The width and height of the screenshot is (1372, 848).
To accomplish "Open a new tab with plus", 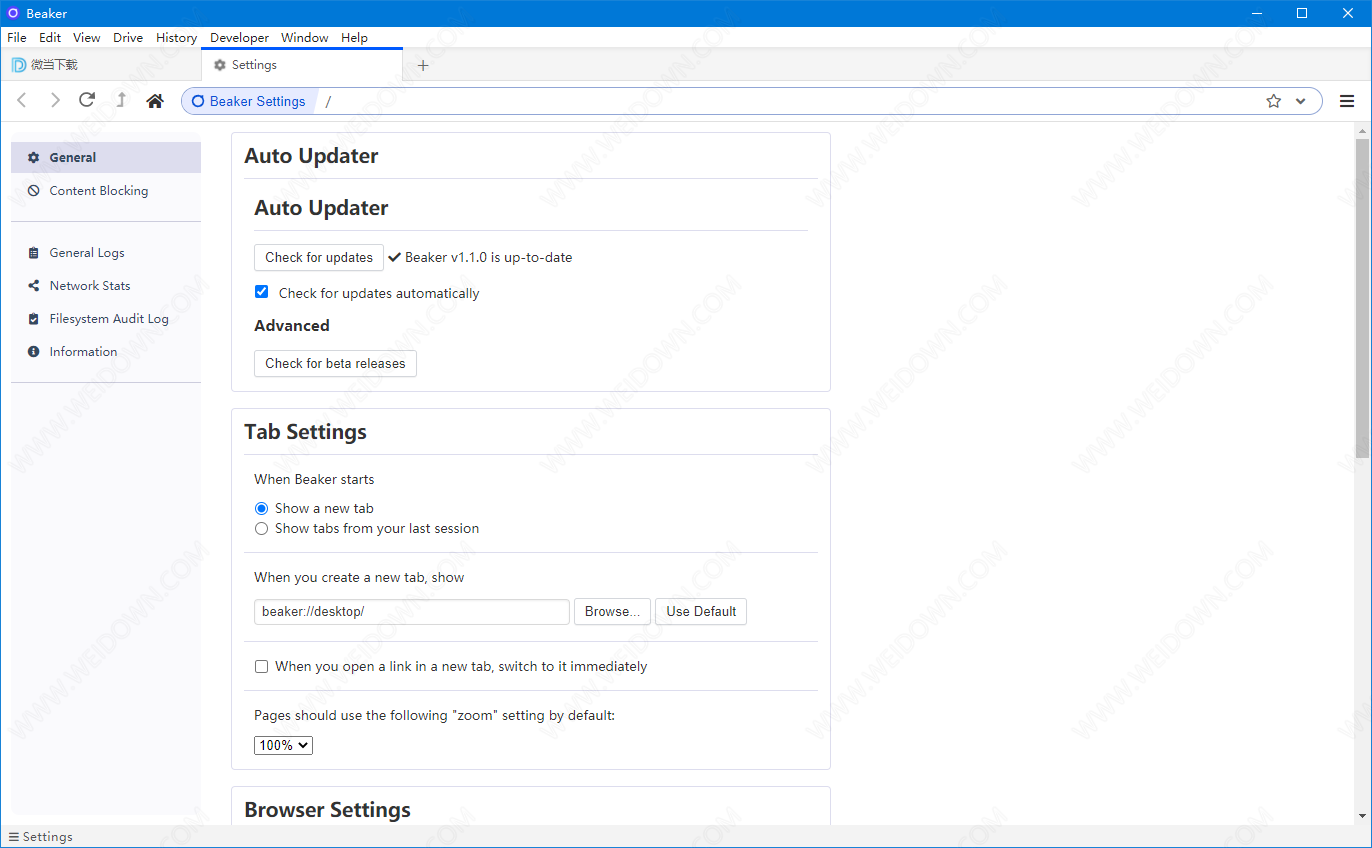I will point(423,66).
